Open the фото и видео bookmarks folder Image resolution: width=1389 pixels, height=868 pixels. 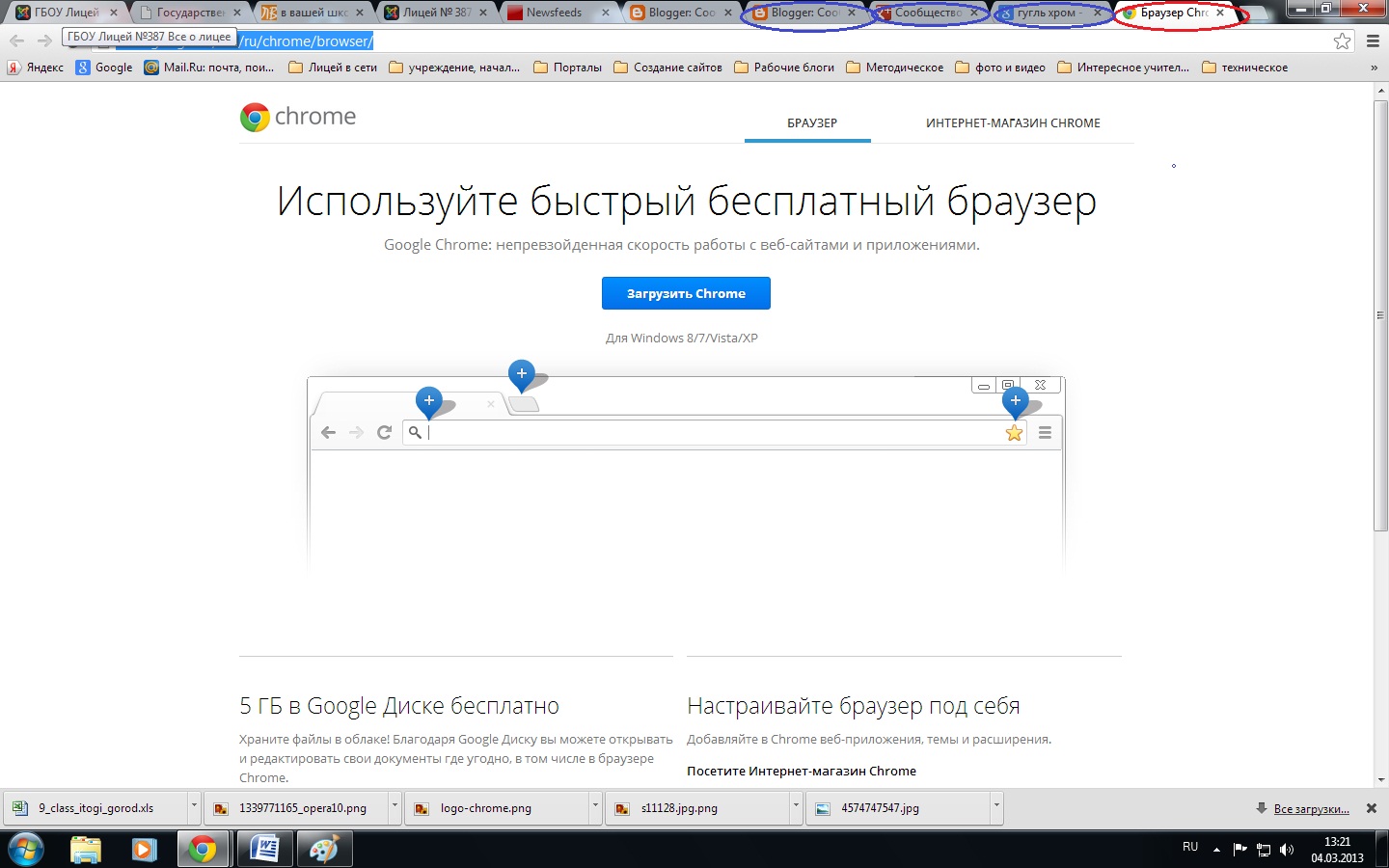pos(1000,68)
